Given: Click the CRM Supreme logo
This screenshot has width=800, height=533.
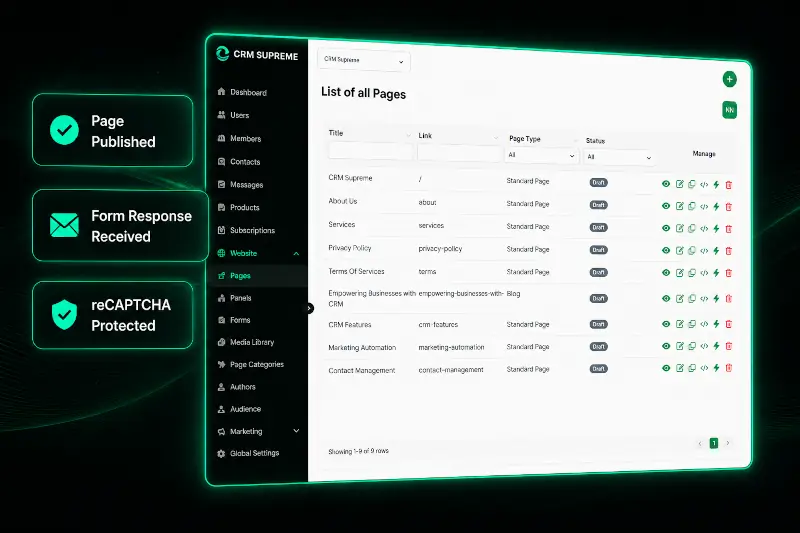Looking at the screenshot, I should coord(257,55).
